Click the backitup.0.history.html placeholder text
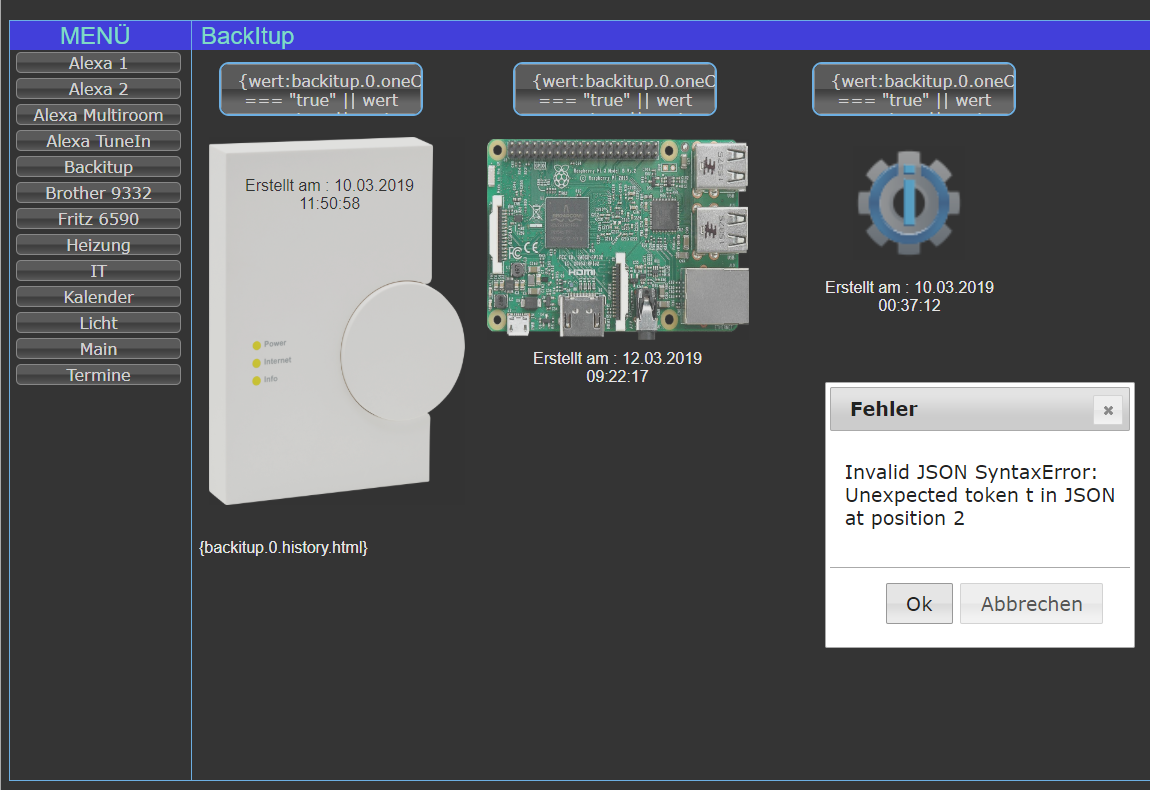Image resolution: width=1150 pixels, height=790 pixels. 283,548
